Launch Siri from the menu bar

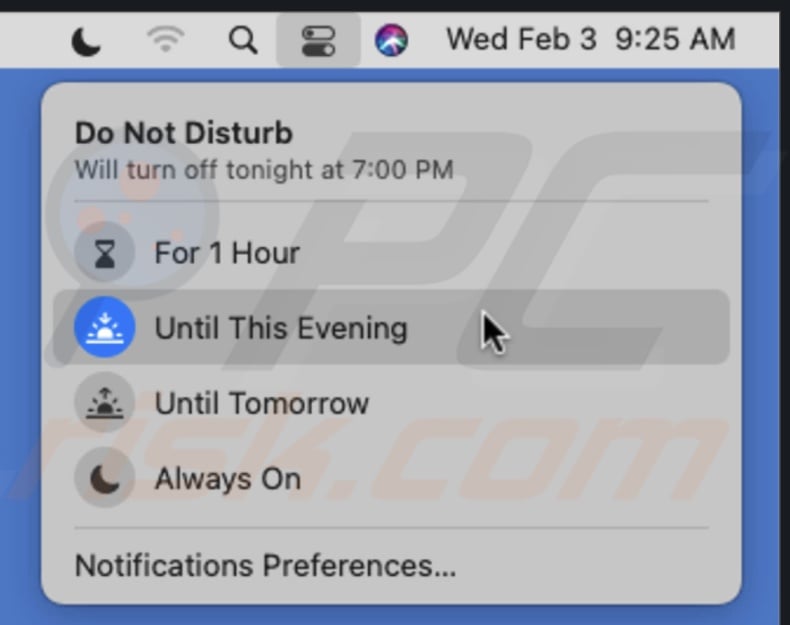click(x=391, y=40)
